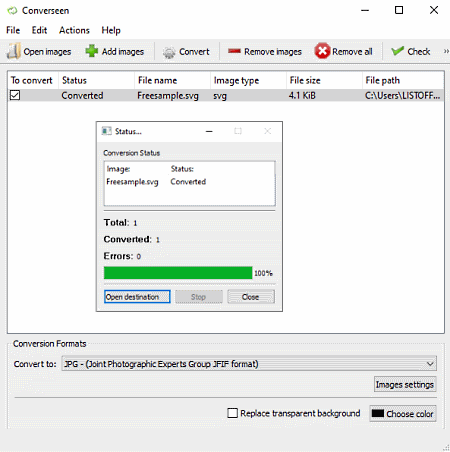Sort by the File name column header
The image size is (450, 452).
click(172, 80)
